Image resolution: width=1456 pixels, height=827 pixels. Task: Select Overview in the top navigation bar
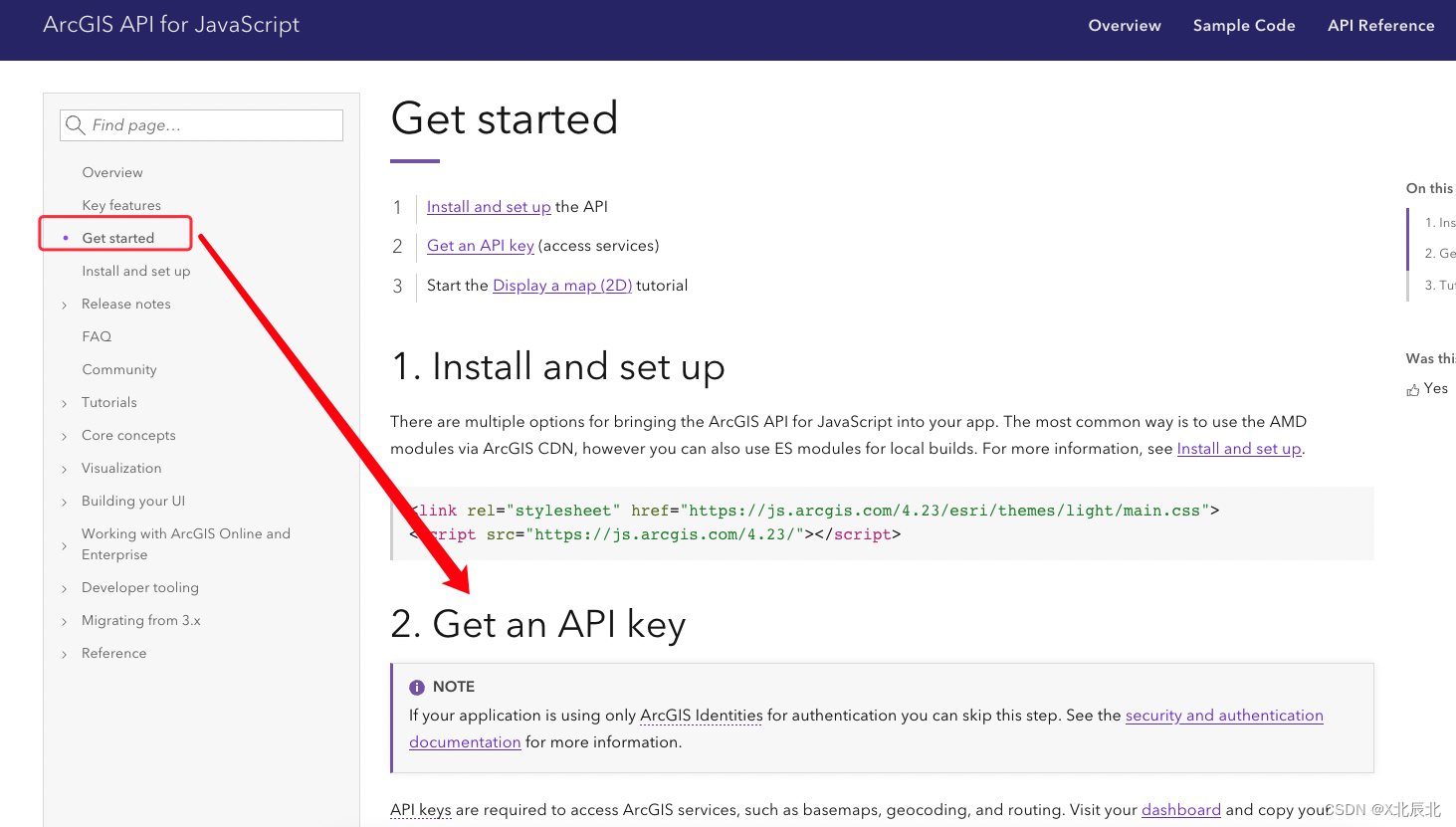(x=1125, y=25)
